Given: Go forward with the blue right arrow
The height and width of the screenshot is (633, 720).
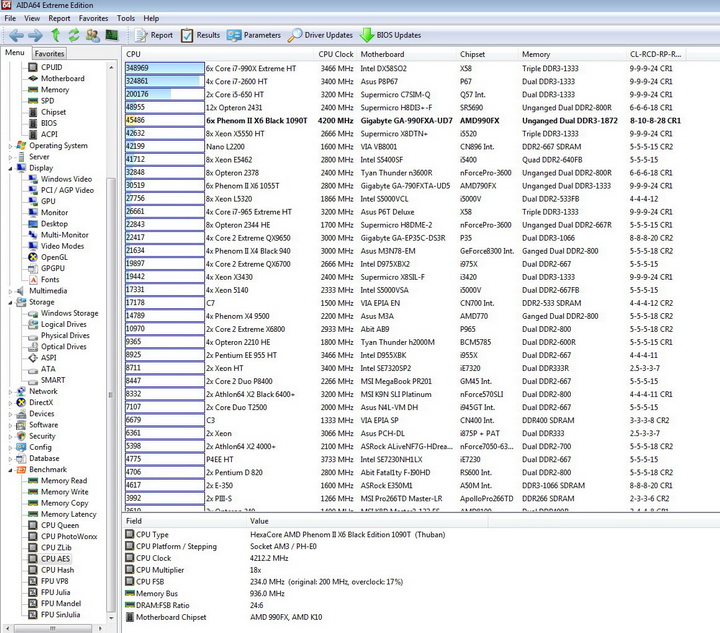Looking at the screenshot, I should [35, 35].
